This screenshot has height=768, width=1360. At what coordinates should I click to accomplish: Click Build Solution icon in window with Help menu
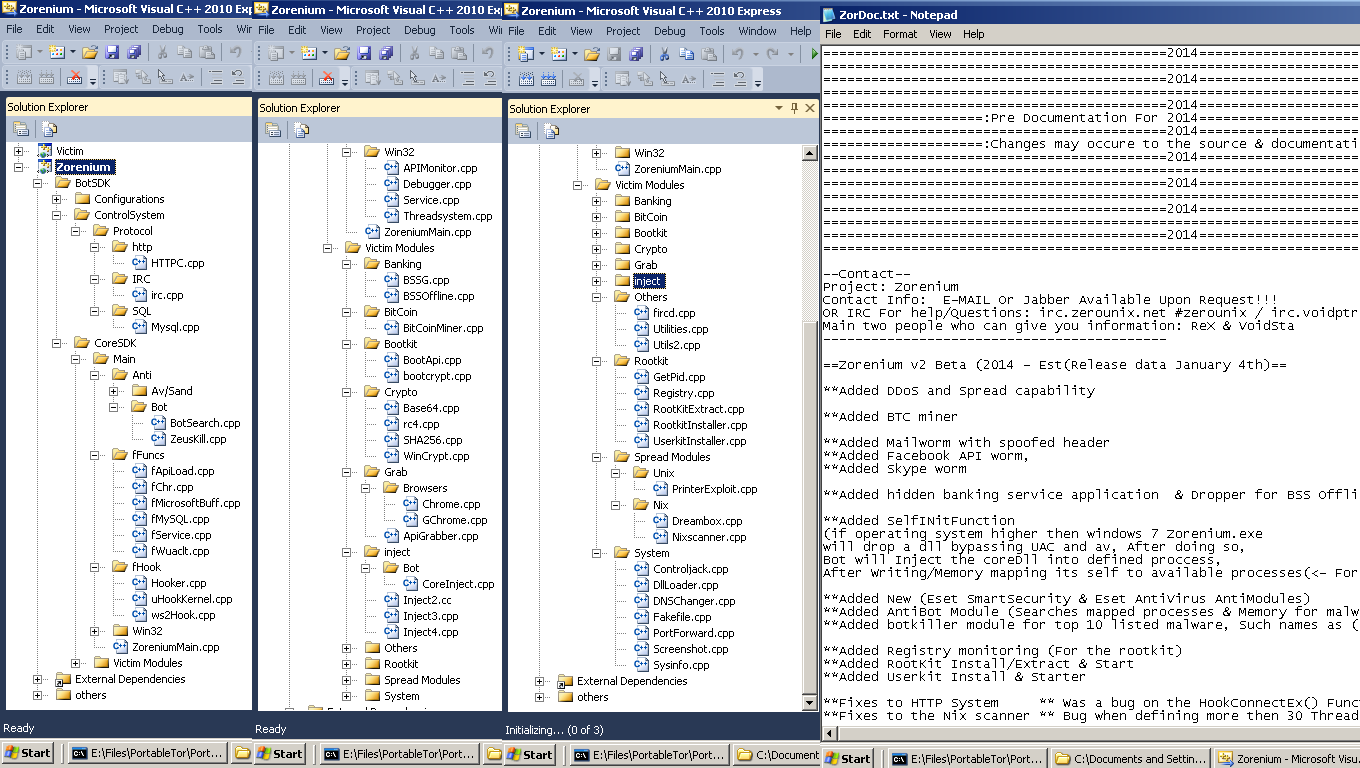[x=548, y=79]
